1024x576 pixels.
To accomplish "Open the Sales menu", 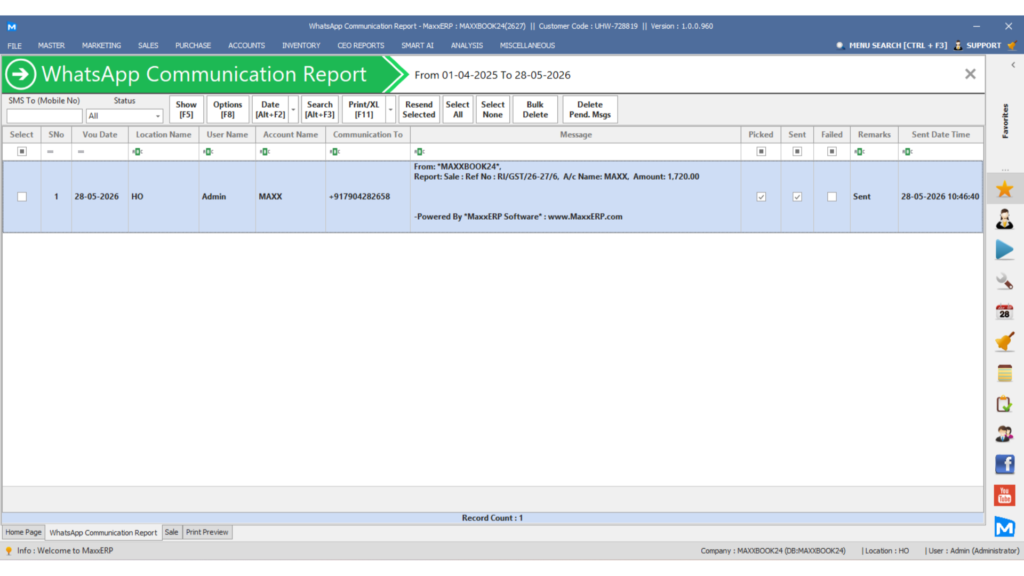I will (148, 46).
